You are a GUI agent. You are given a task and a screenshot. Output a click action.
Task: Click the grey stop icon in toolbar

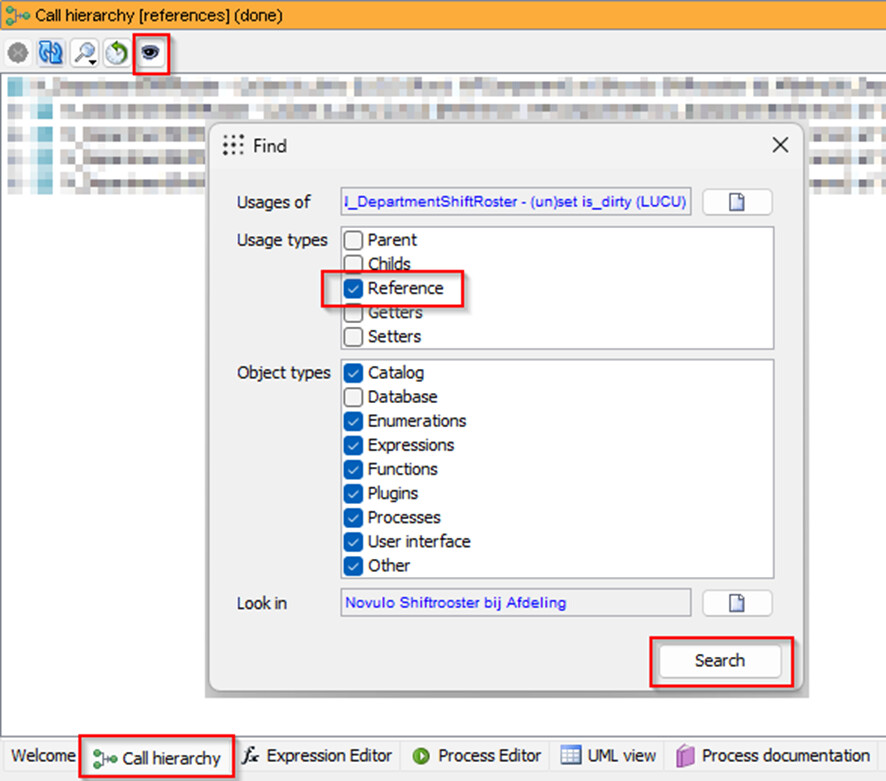point(18,53)
